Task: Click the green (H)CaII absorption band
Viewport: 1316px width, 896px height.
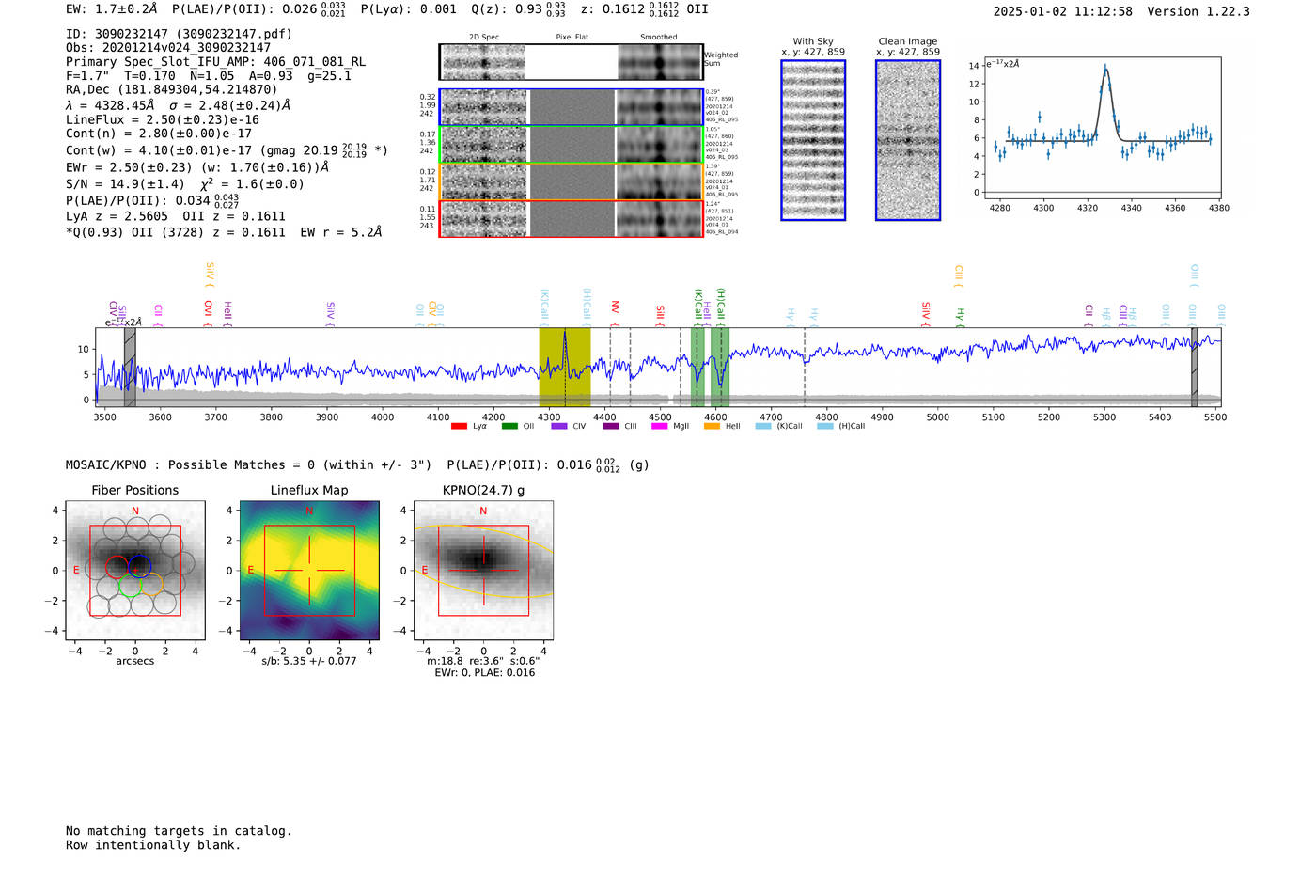Action: [720, 367]
